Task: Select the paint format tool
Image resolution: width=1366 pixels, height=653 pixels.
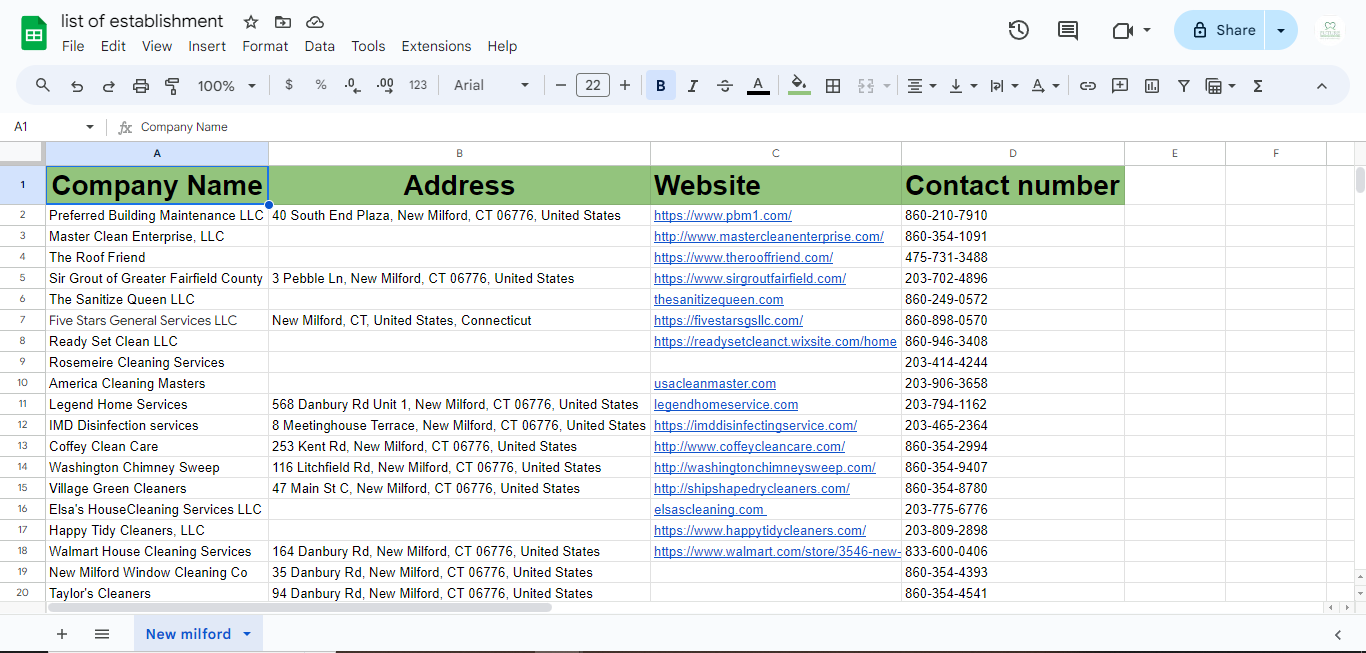Action: pyautogui.click(x=172, y=86)
